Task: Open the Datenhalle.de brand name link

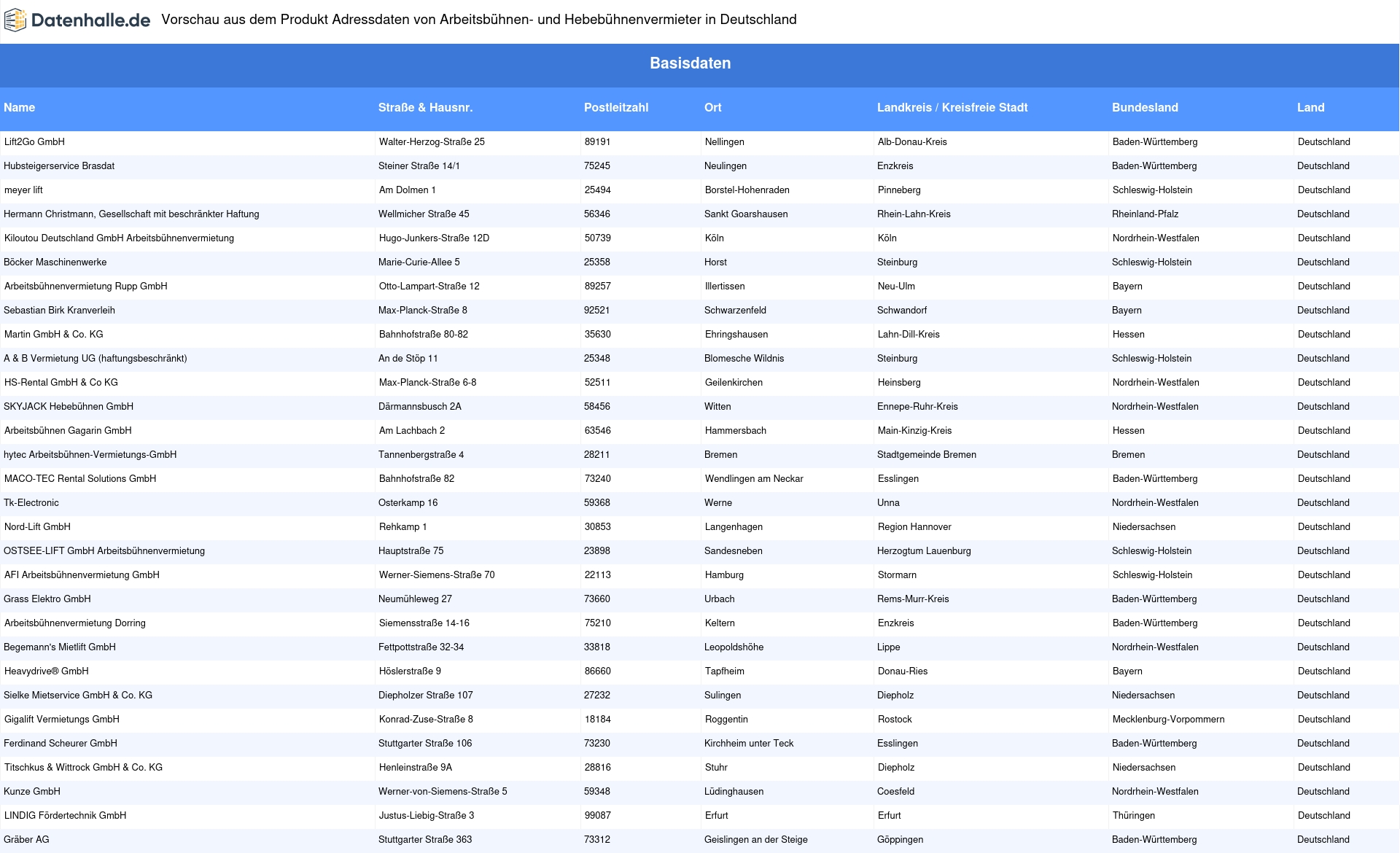Action: click(x=90, y=20)
